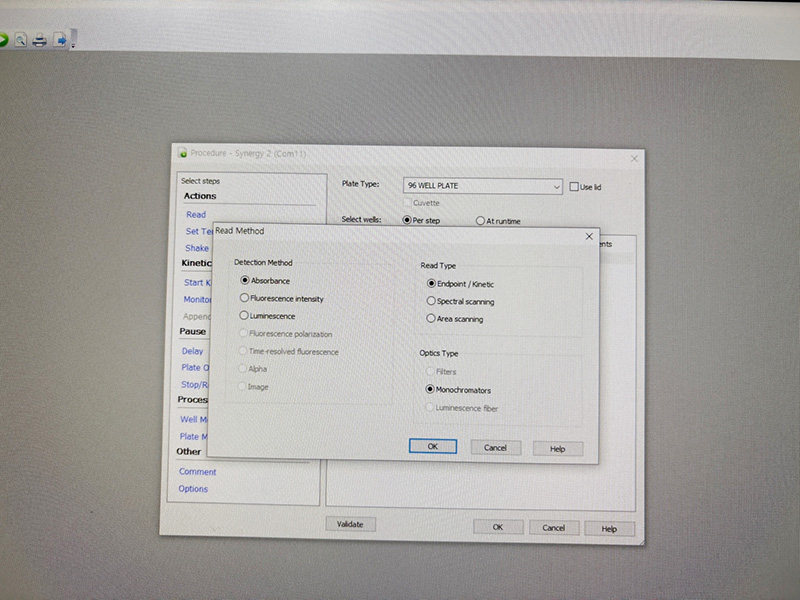Close the Read Method dialog
Image resolution: width=800 pixels, height=600 pixels.
[588, 236]
